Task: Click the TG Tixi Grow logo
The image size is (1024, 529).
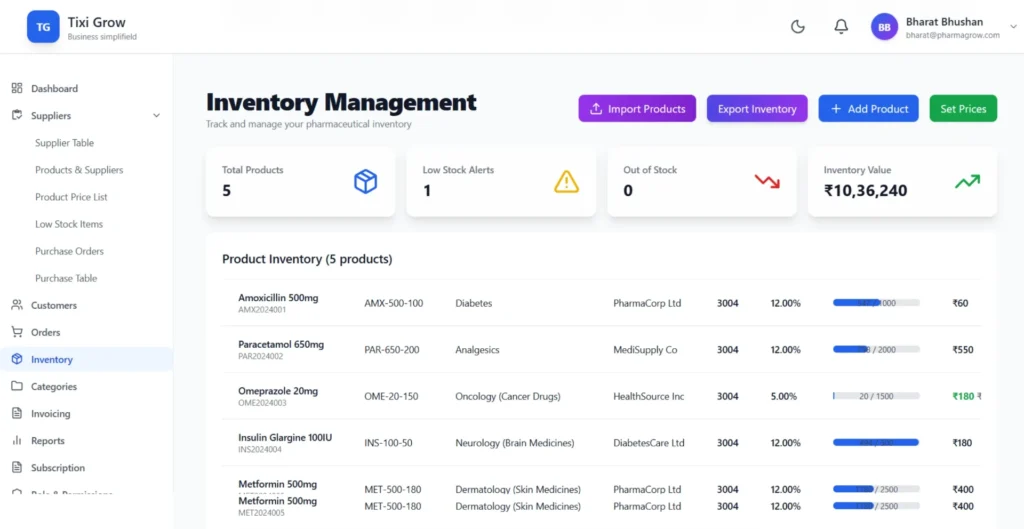Action: (x=43, y=27)
